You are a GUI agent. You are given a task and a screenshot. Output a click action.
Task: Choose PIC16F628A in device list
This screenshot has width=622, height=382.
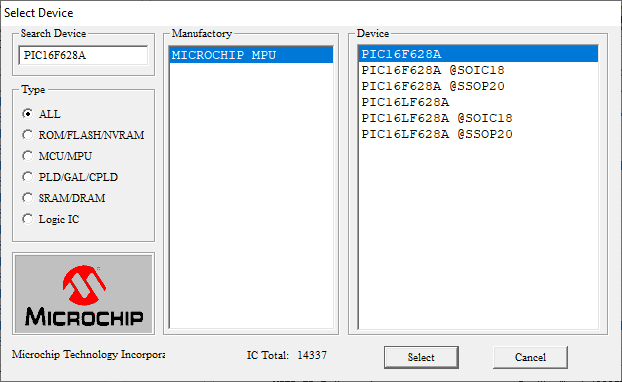point(478,54)
